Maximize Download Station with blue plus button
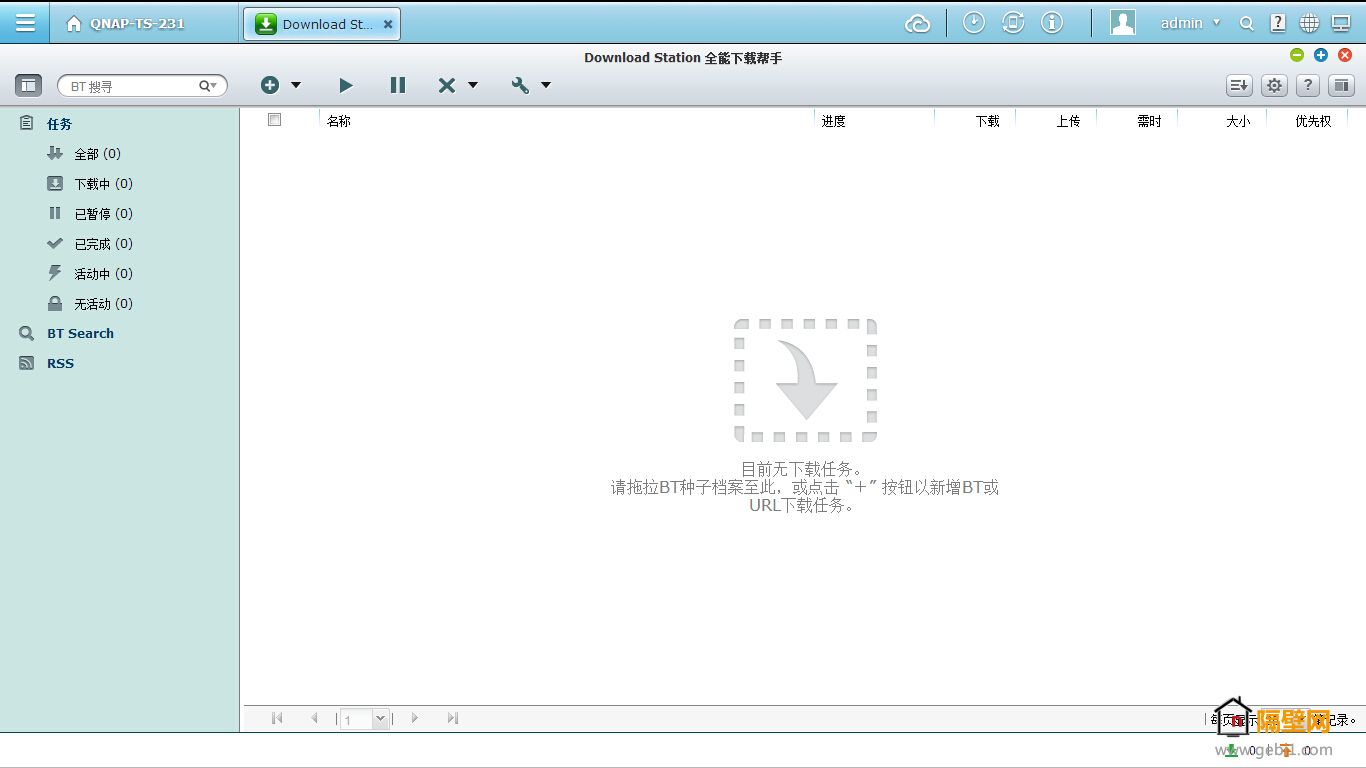Screen dimensions: 1366x768 (x=1321, y=55)
